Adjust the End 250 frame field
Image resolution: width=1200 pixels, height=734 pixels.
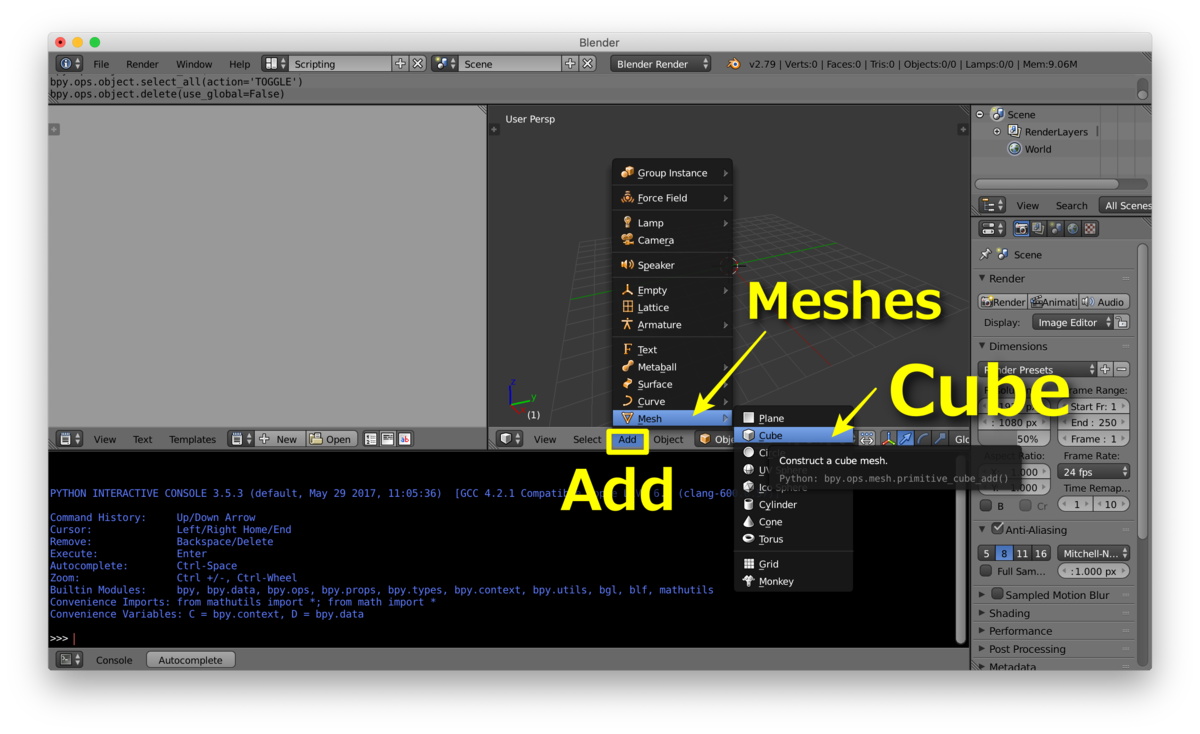1094,423
